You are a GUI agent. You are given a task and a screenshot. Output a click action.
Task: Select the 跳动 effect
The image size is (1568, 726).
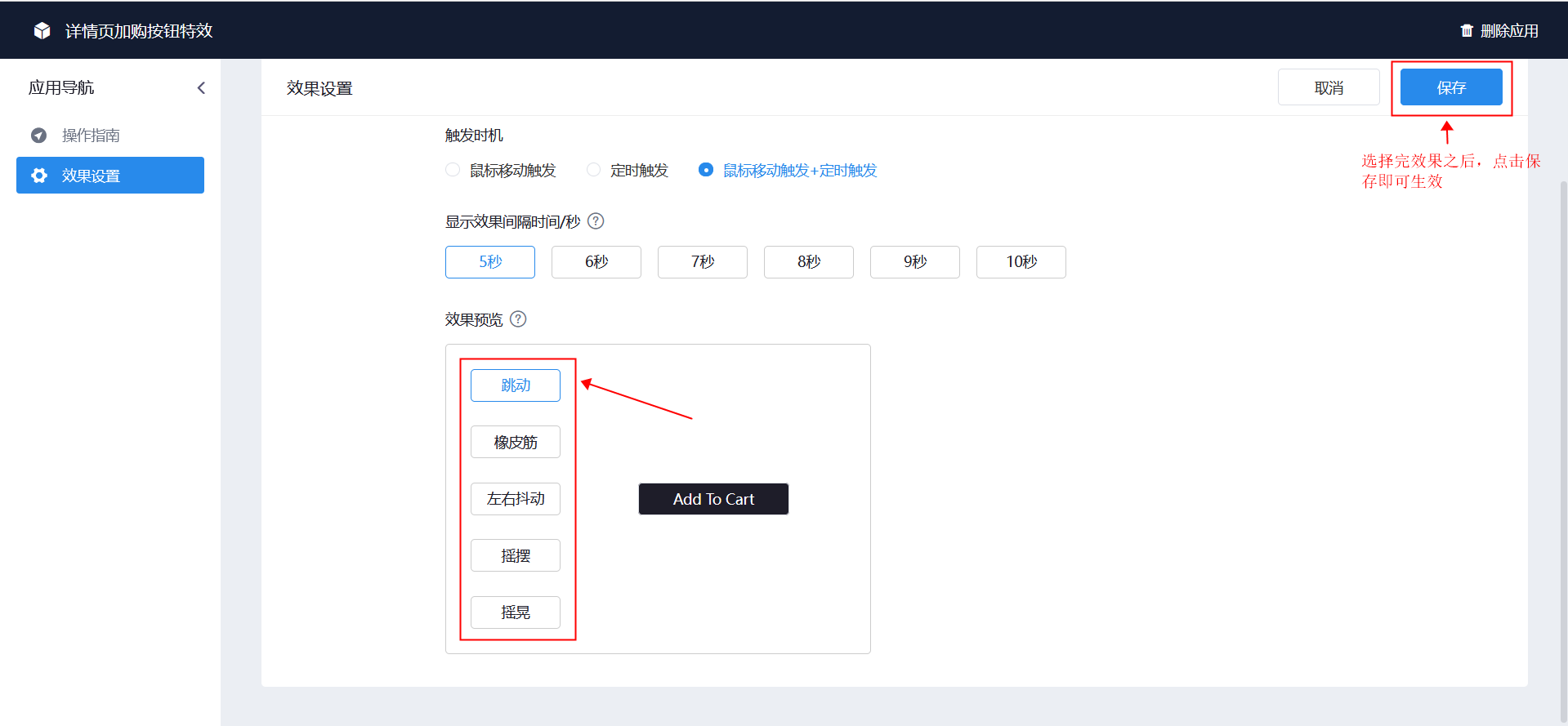(516, 385)
